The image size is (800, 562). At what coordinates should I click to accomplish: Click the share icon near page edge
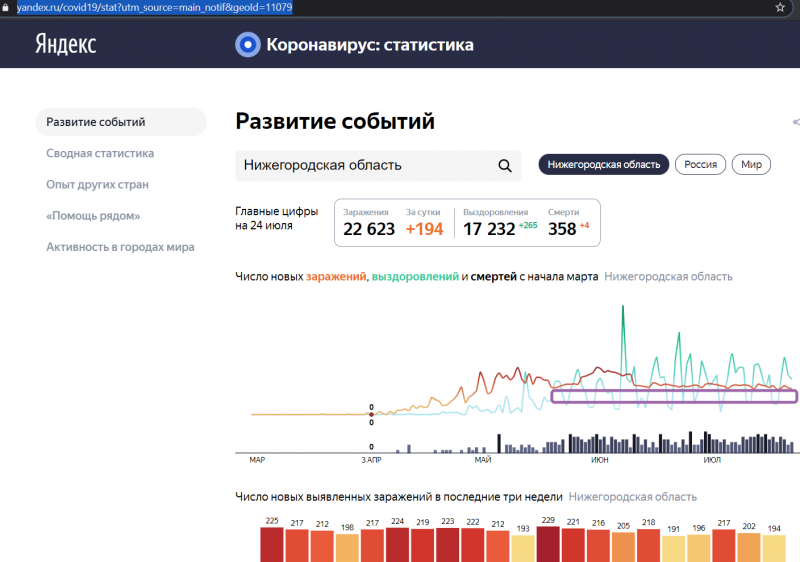point(796,122)
